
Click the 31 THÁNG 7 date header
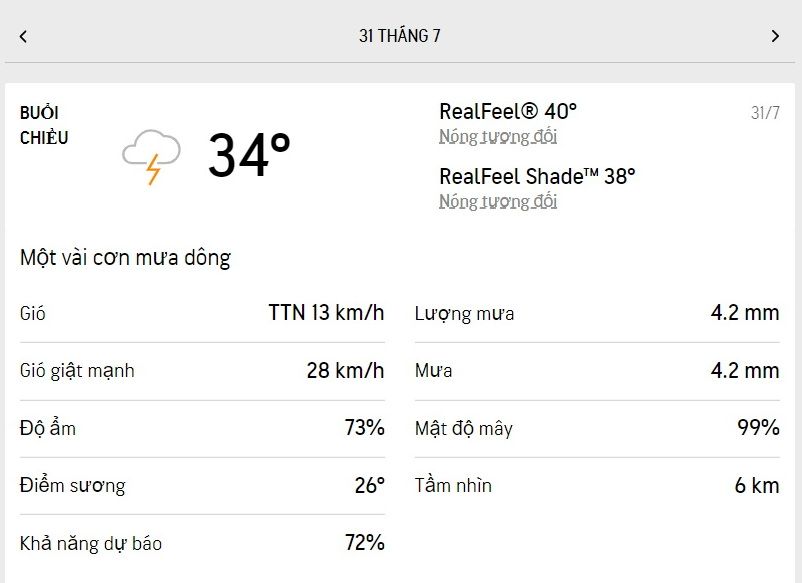click(400, 36)
